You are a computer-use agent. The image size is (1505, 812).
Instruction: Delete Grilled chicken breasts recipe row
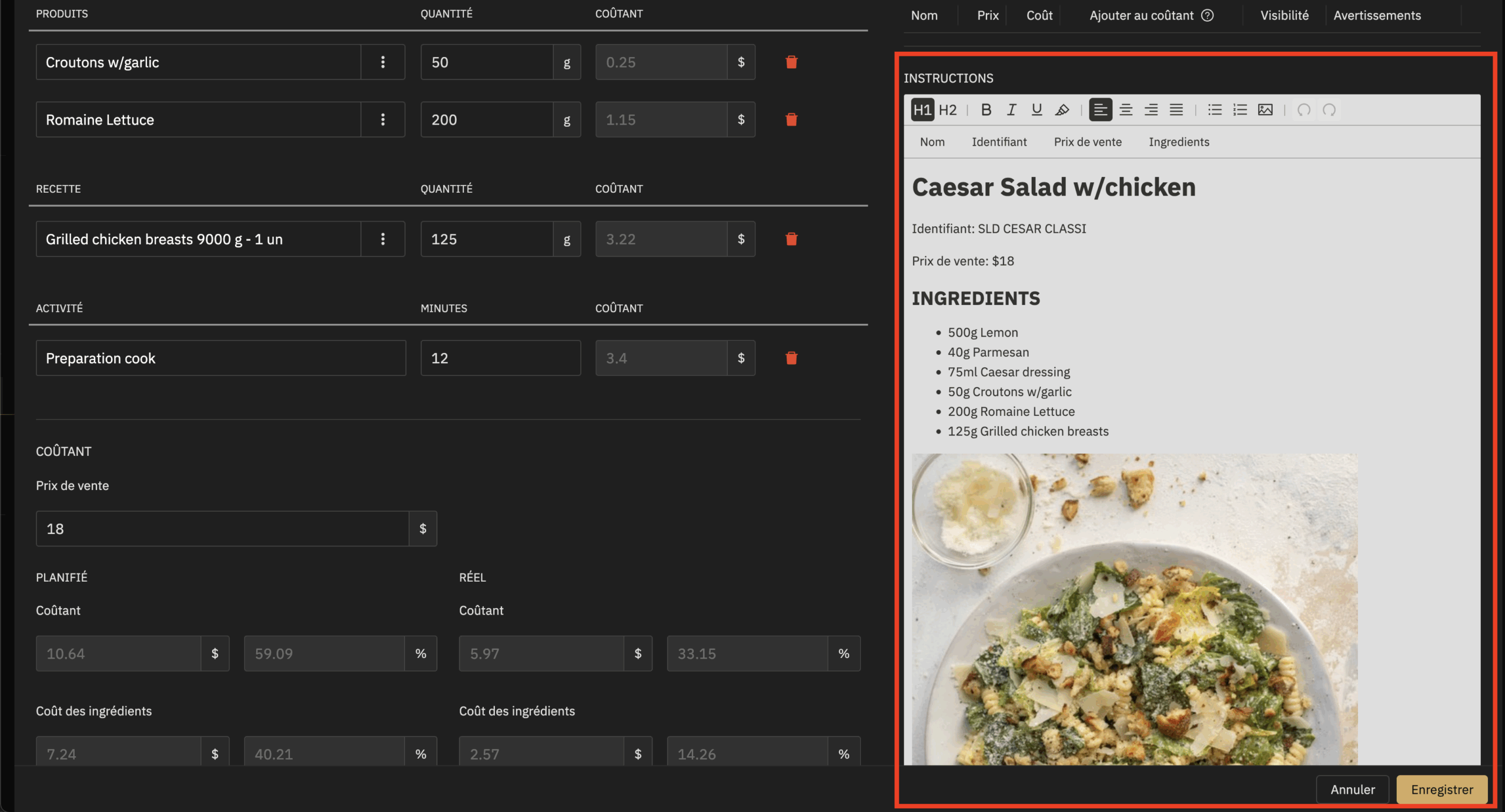click(791, 239)
